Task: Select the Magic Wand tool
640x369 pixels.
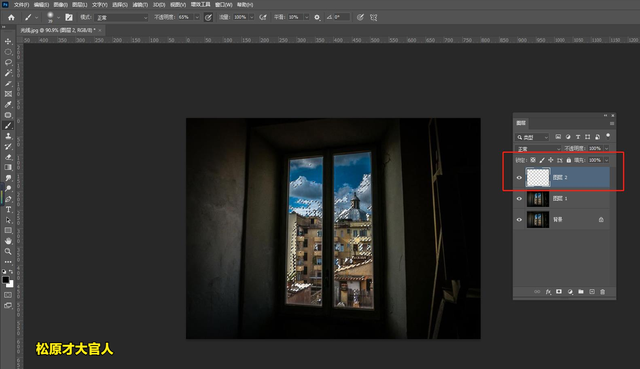Action: click(x=8, y=73)
